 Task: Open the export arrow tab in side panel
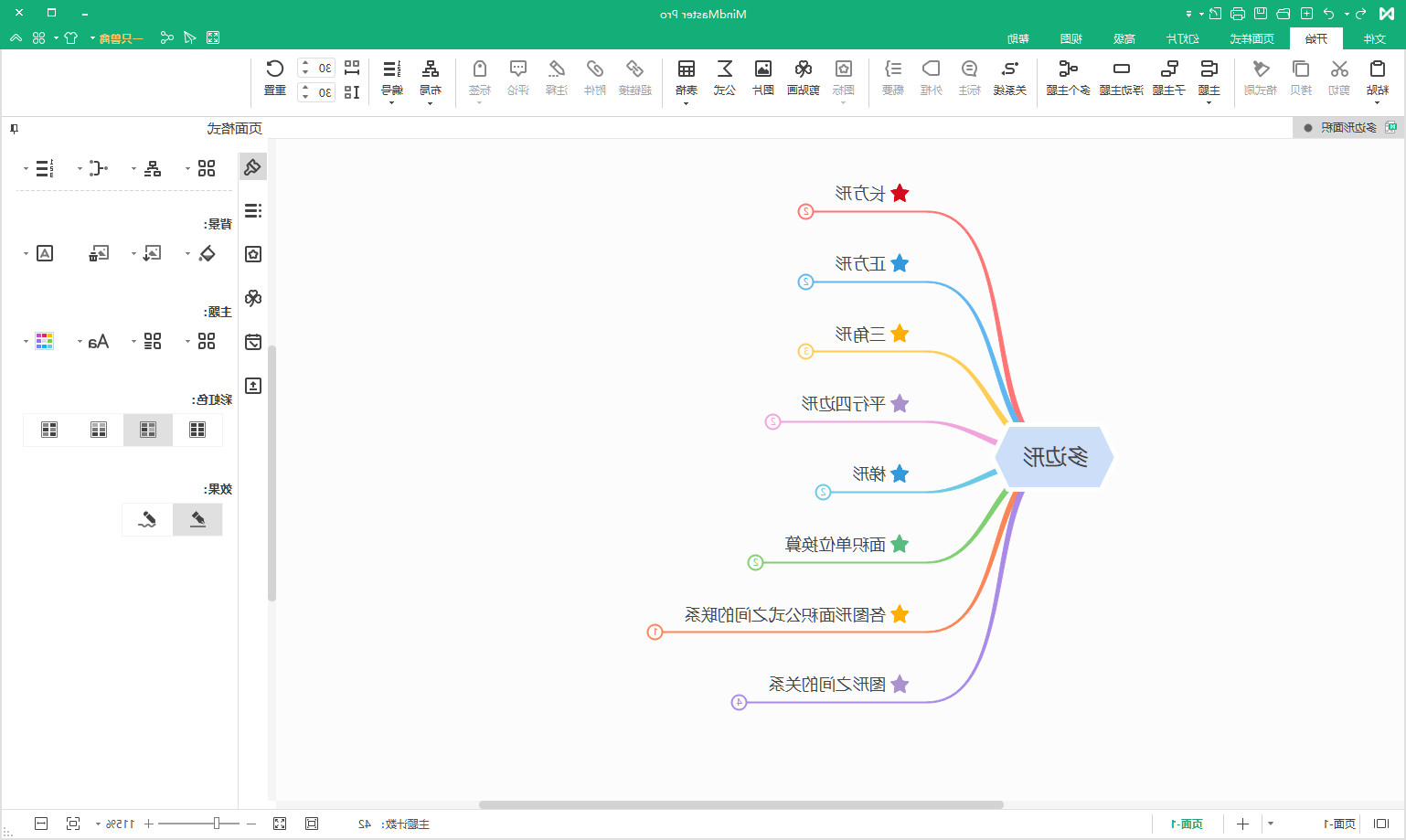click(x=253, y=386)
